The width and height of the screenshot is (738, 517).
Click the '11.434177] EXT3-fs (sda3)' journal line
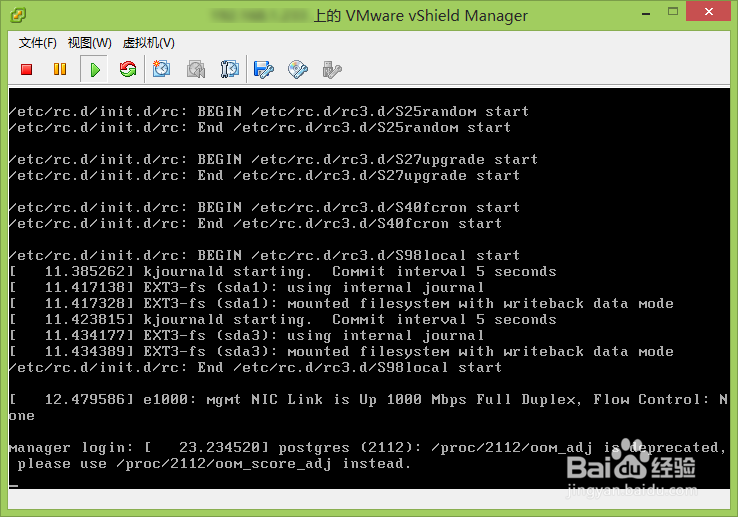[x=247, y=335]
